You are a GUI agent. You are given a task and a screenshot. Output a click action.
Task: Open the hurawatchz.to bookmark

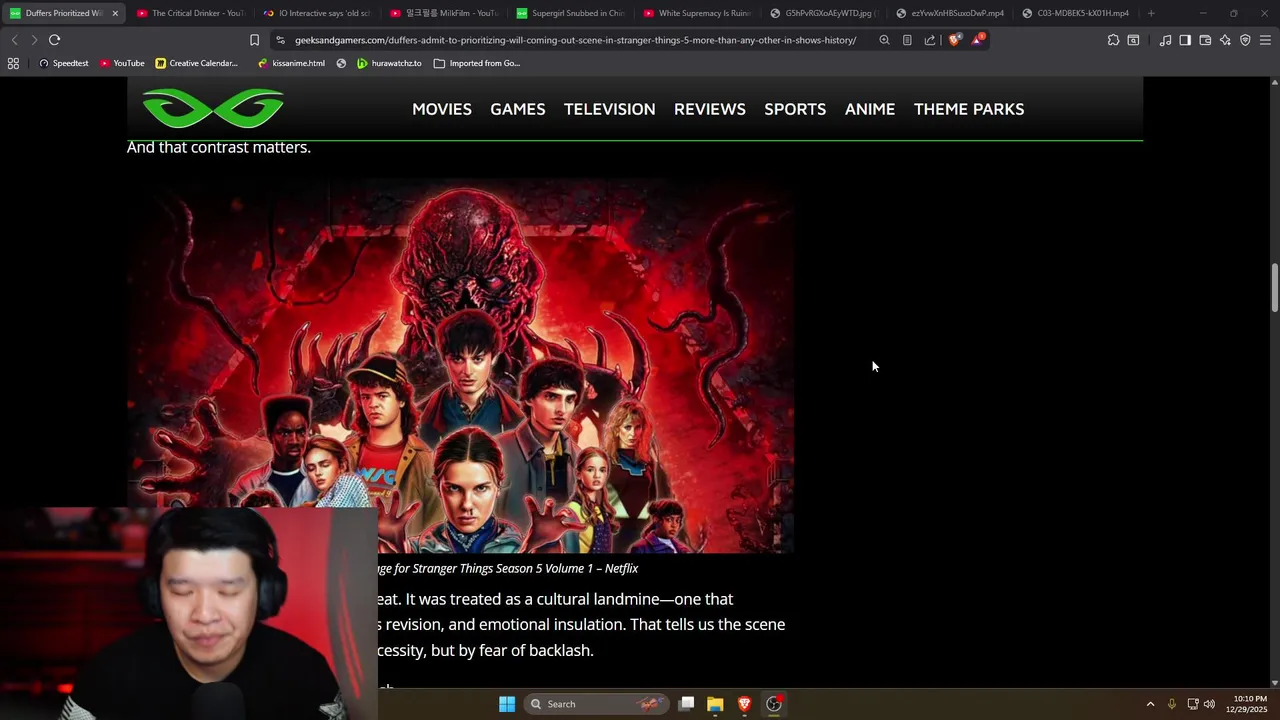coord(389,63)
